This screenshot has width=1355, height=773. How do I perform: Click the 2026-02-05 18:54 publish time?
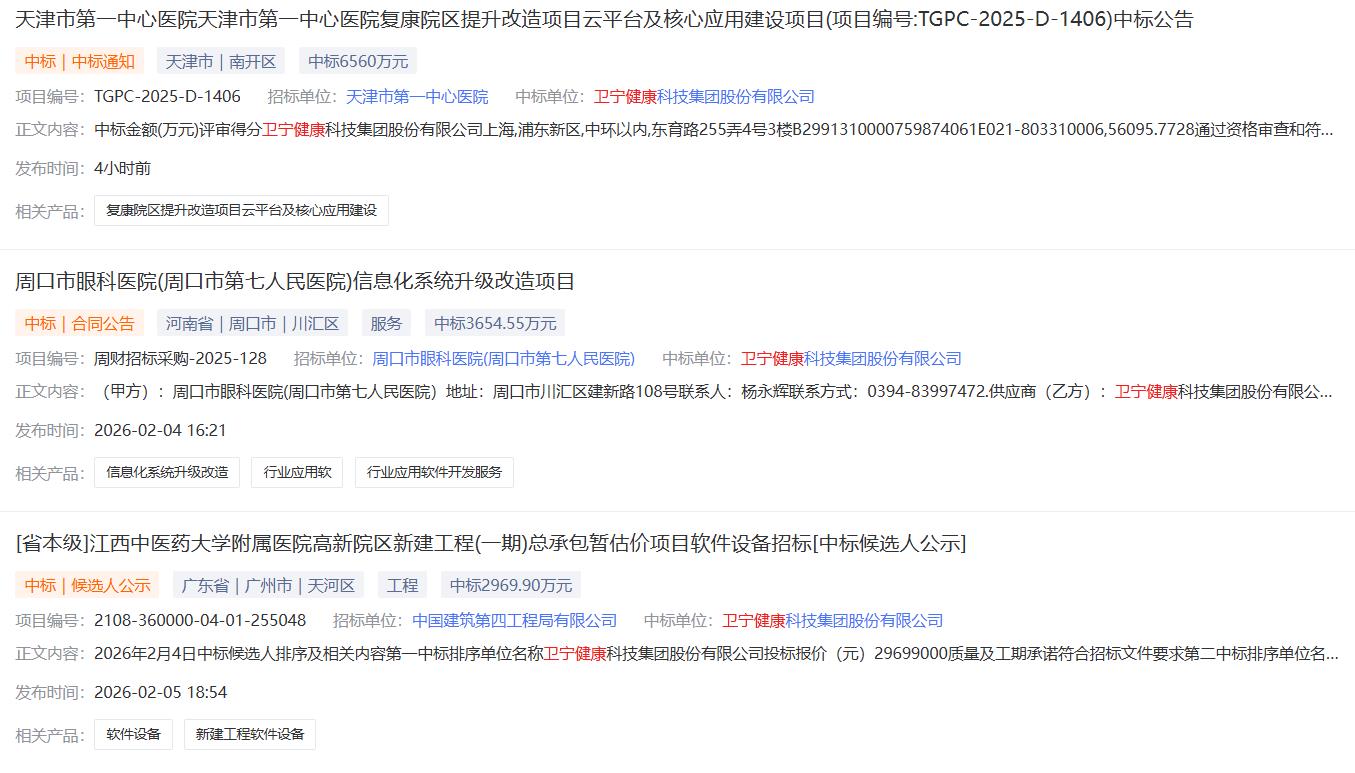click(x=160, y=692)
